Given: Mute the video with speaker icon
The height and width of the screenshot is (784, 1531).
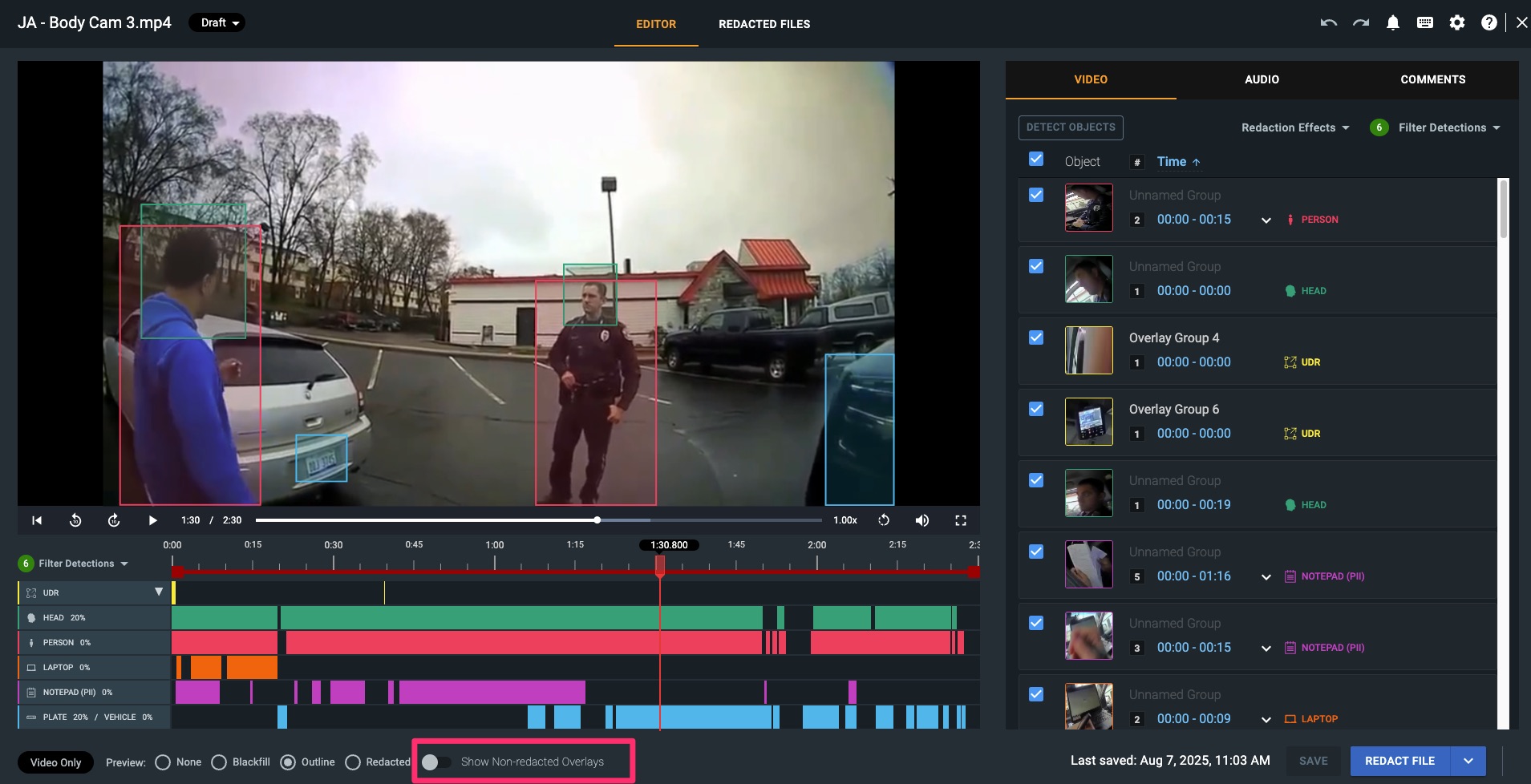Looking at the screenshot, I should coord(922,520).
